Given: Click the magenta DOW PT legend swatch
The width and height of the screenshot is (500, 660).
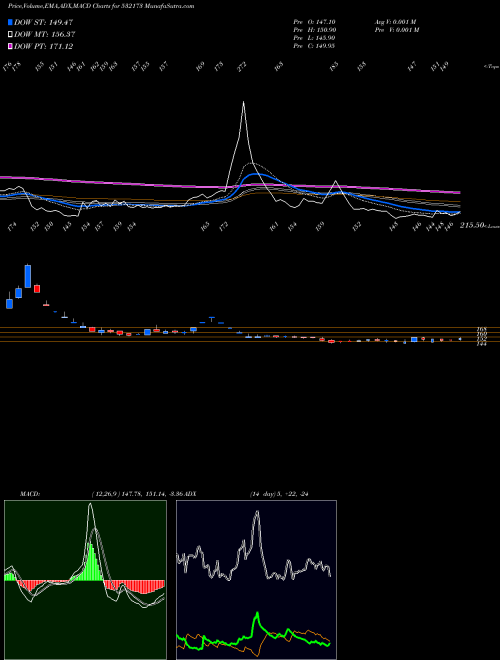Looking at the screenshot, I should tap(10, 46).
